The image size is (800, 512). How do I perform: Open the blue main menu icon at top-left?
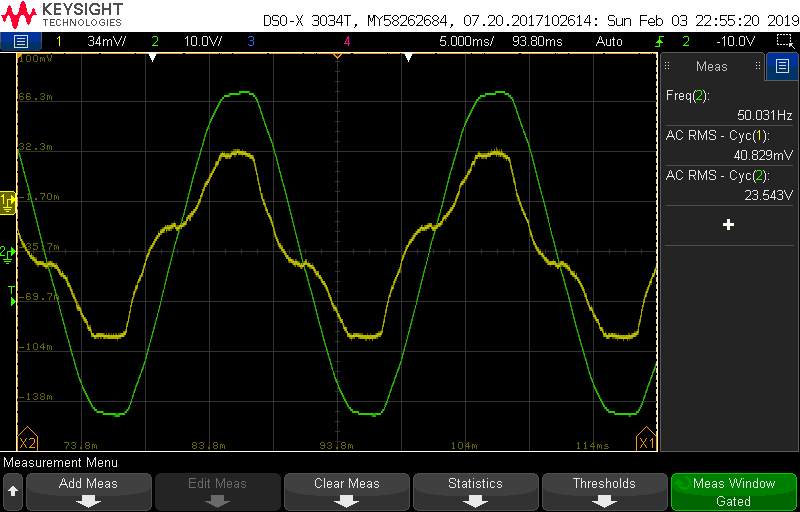(20, 41)
